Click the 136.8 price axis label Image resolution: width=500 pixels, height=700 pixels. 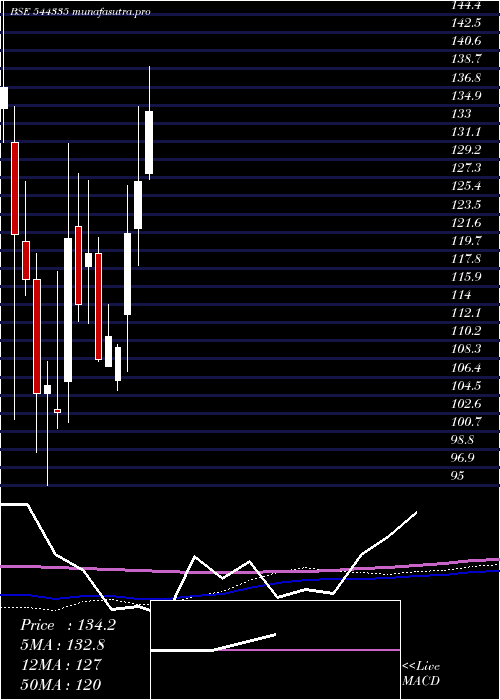467,77
